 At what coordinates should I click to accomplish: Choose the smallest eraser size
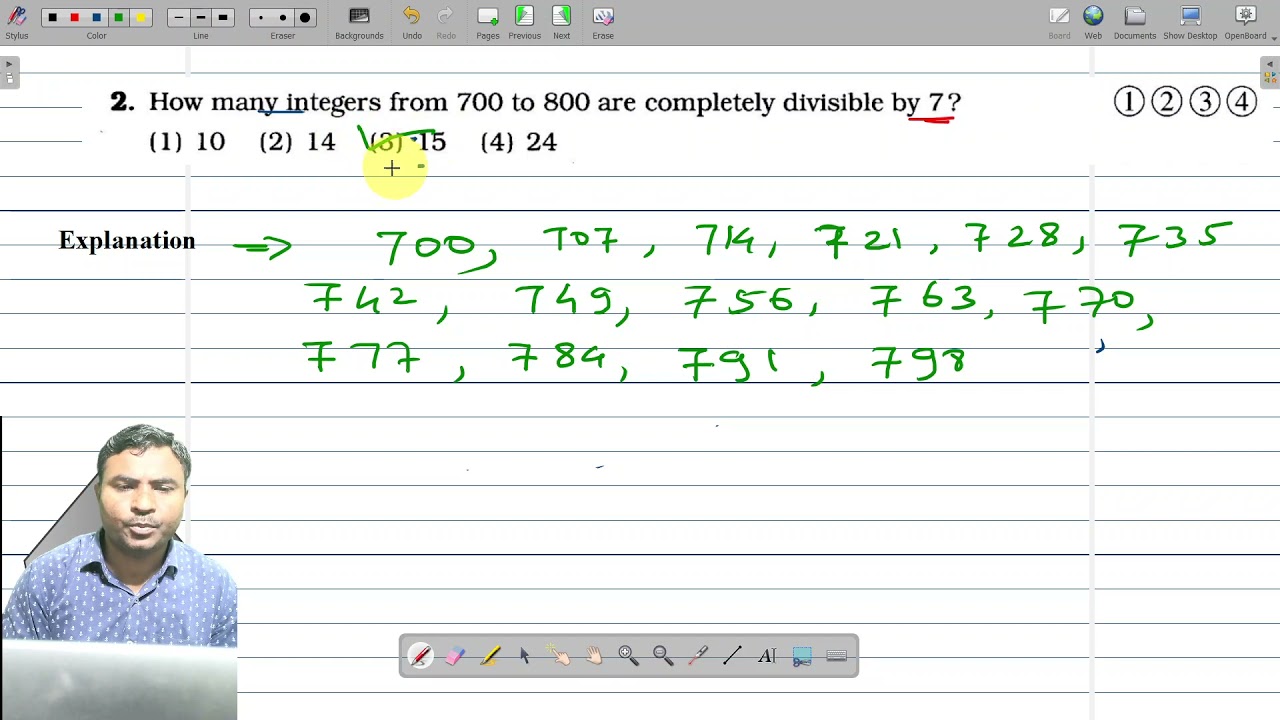click(261, 18)
